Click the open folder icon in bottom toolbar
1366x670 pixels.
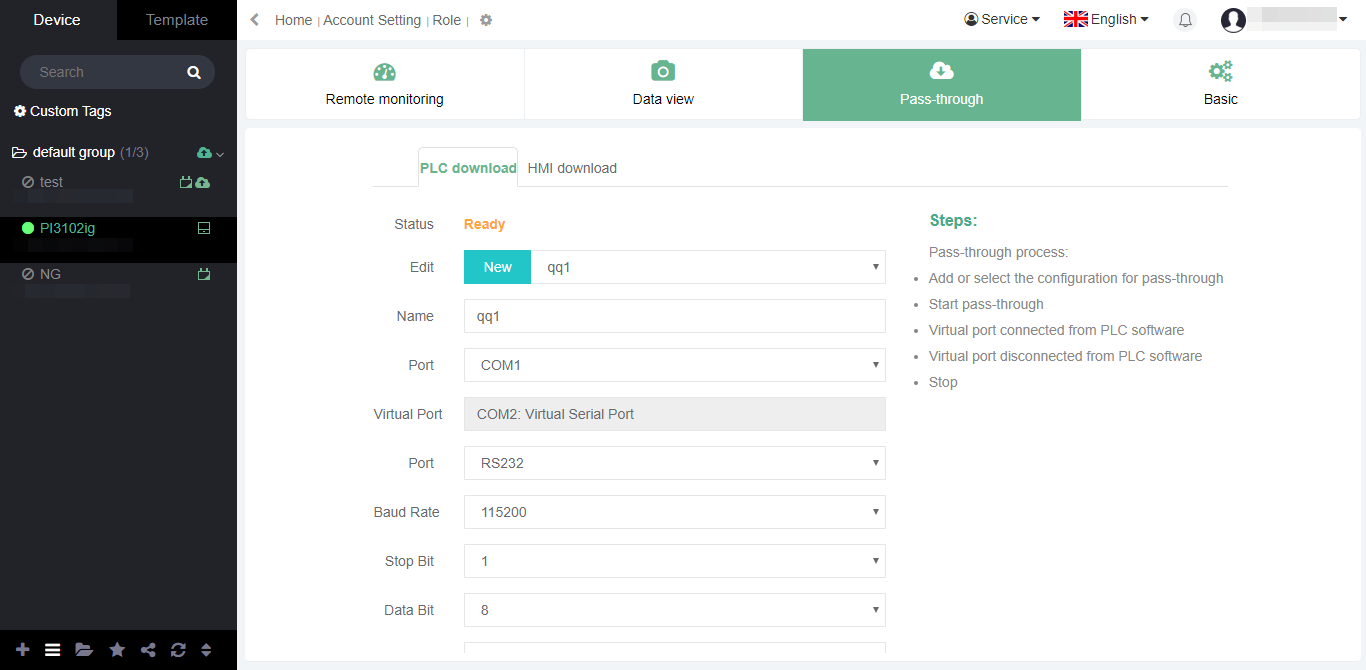[84, 650]
